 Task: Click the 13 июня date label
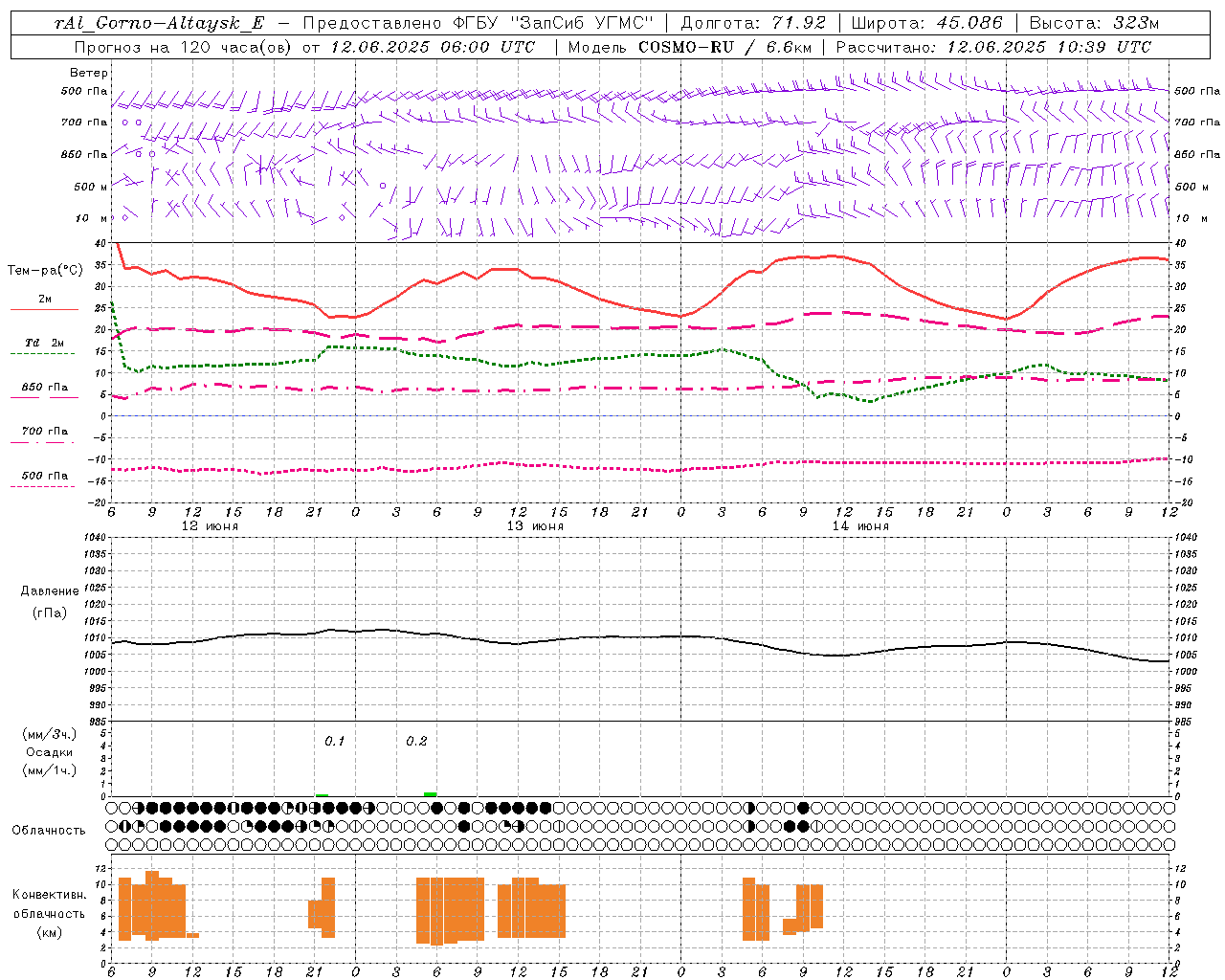tap(535, 526)
